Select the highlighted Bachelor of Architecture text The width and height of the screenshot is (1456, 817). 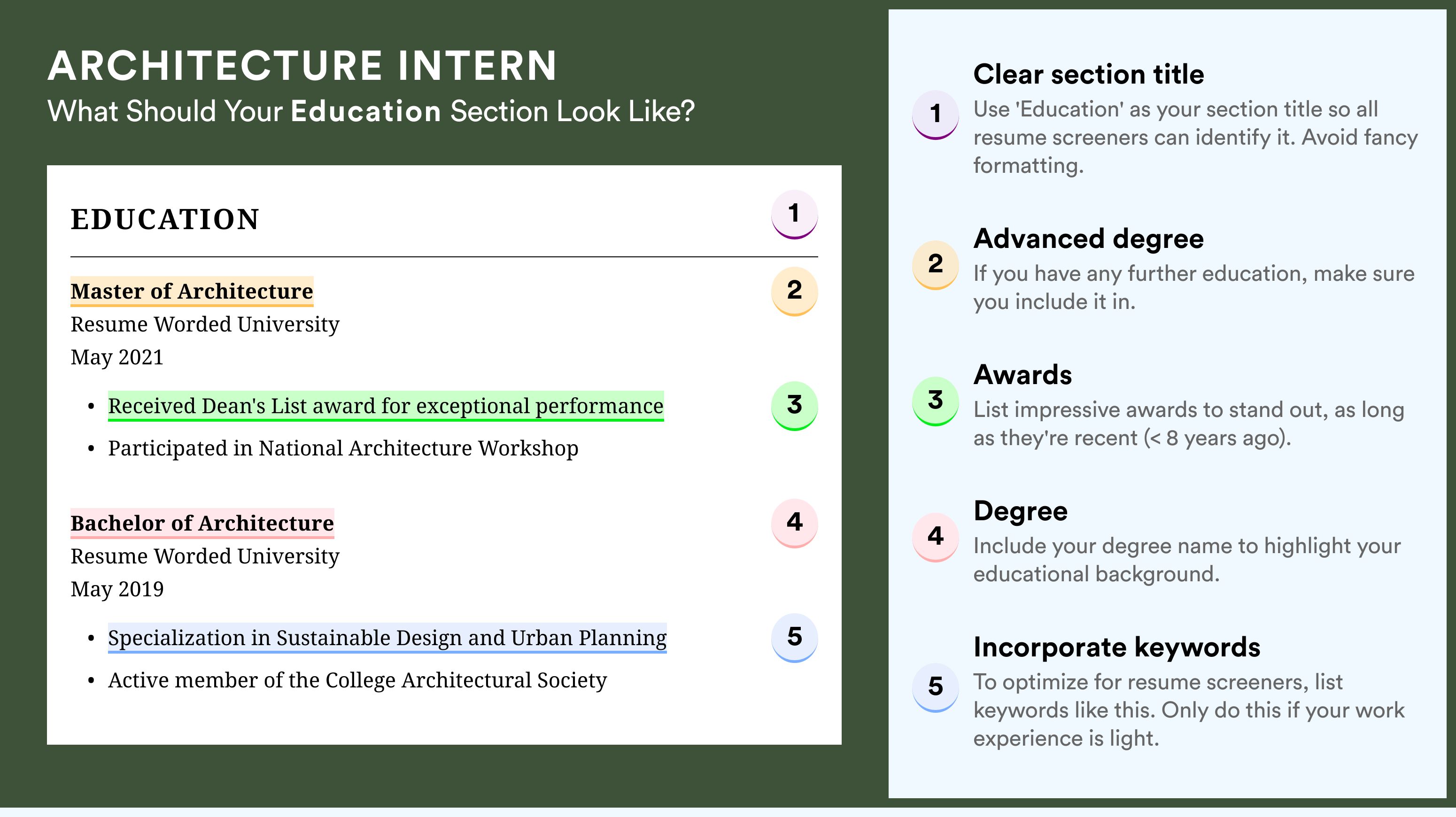pos(202,523)
